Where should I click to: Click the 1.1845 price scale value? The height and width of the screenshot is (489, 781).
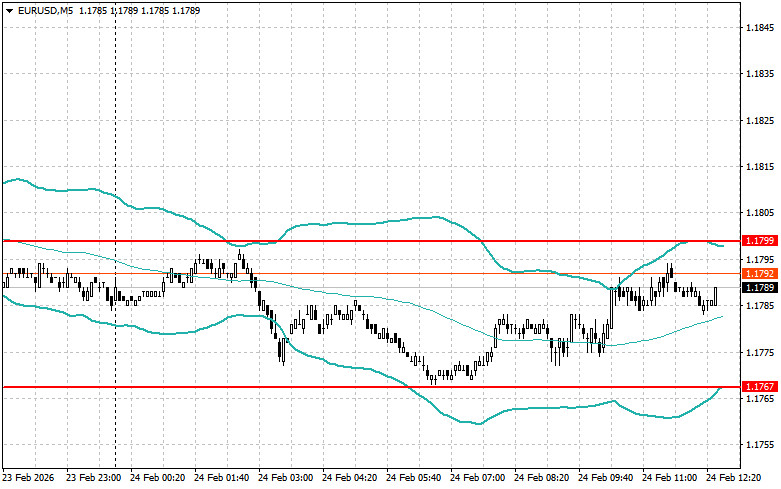[x=760, y=27]
